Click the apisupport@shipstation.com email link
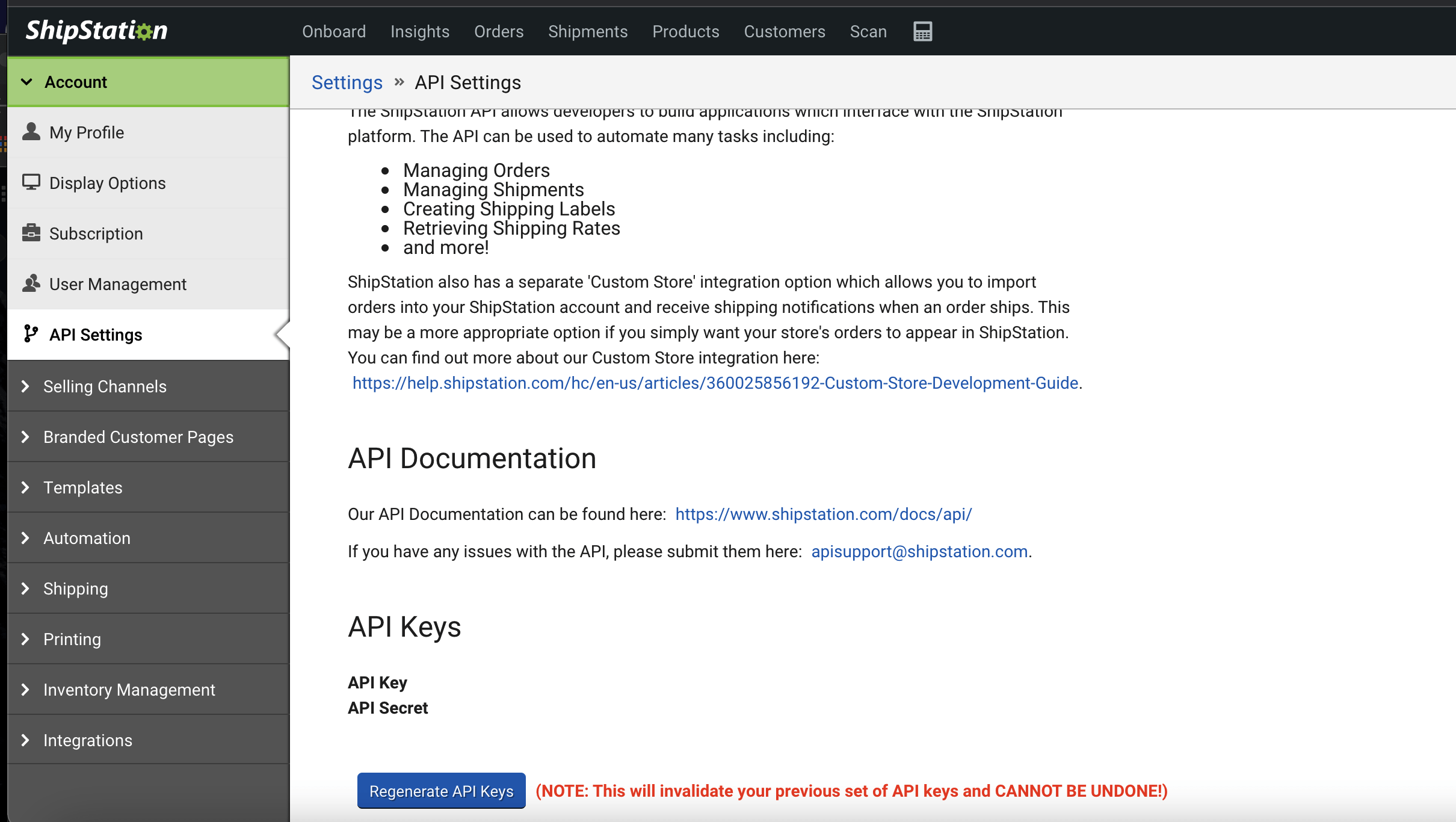This screenshot has height=822, width=1456. click(x=919, y=551)
